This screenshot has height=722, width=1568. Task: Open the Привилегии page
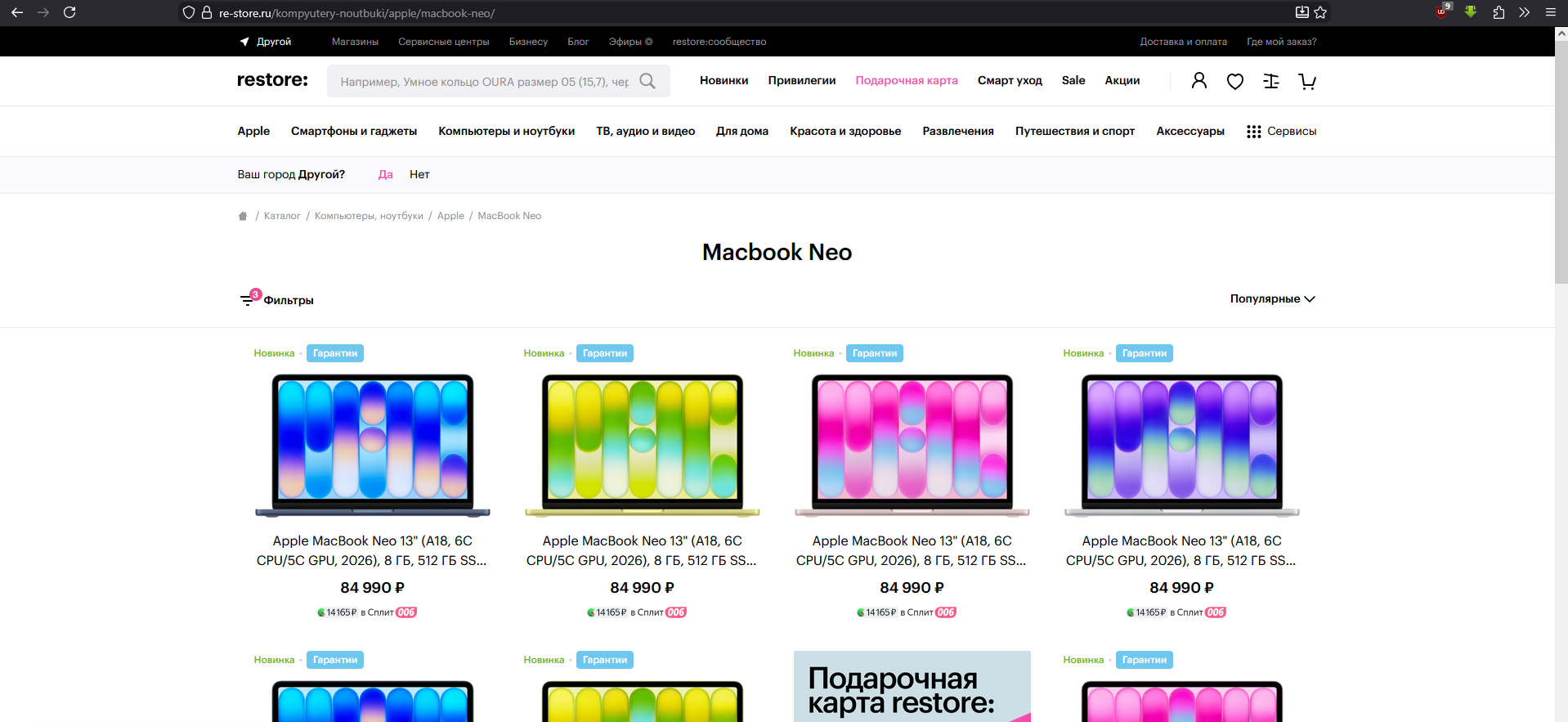pyautogui.click(x=802, y=80)
